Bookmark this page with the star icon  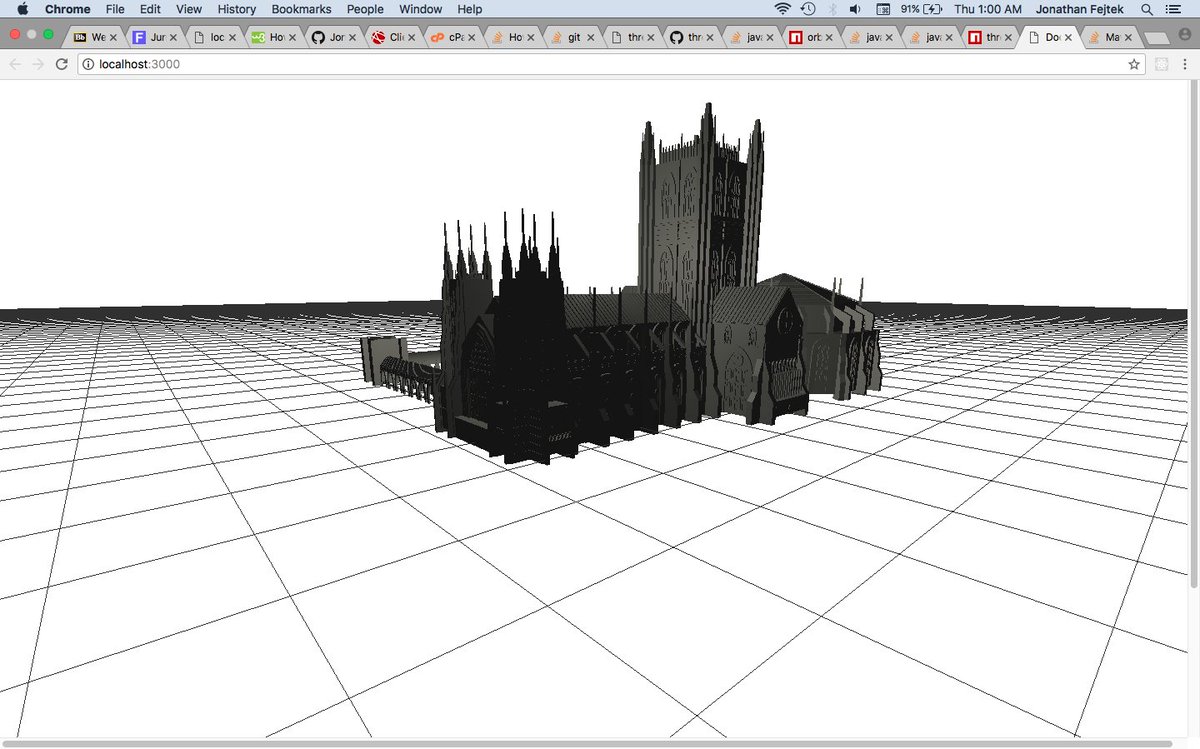click(1134, 64)
